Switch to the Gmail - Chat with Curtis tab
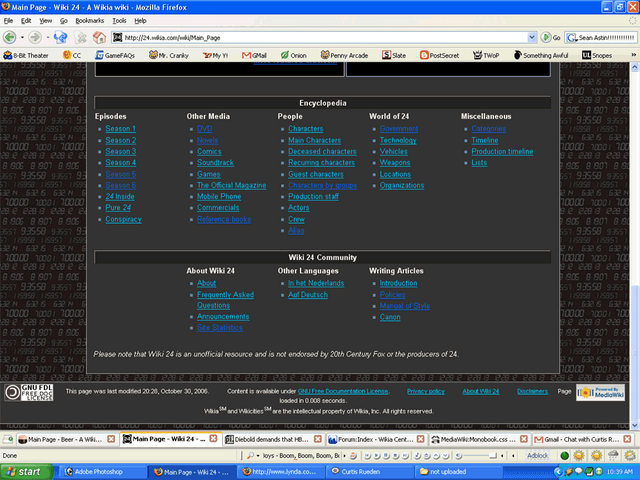The image size is (640, 480). pos(582,439)
